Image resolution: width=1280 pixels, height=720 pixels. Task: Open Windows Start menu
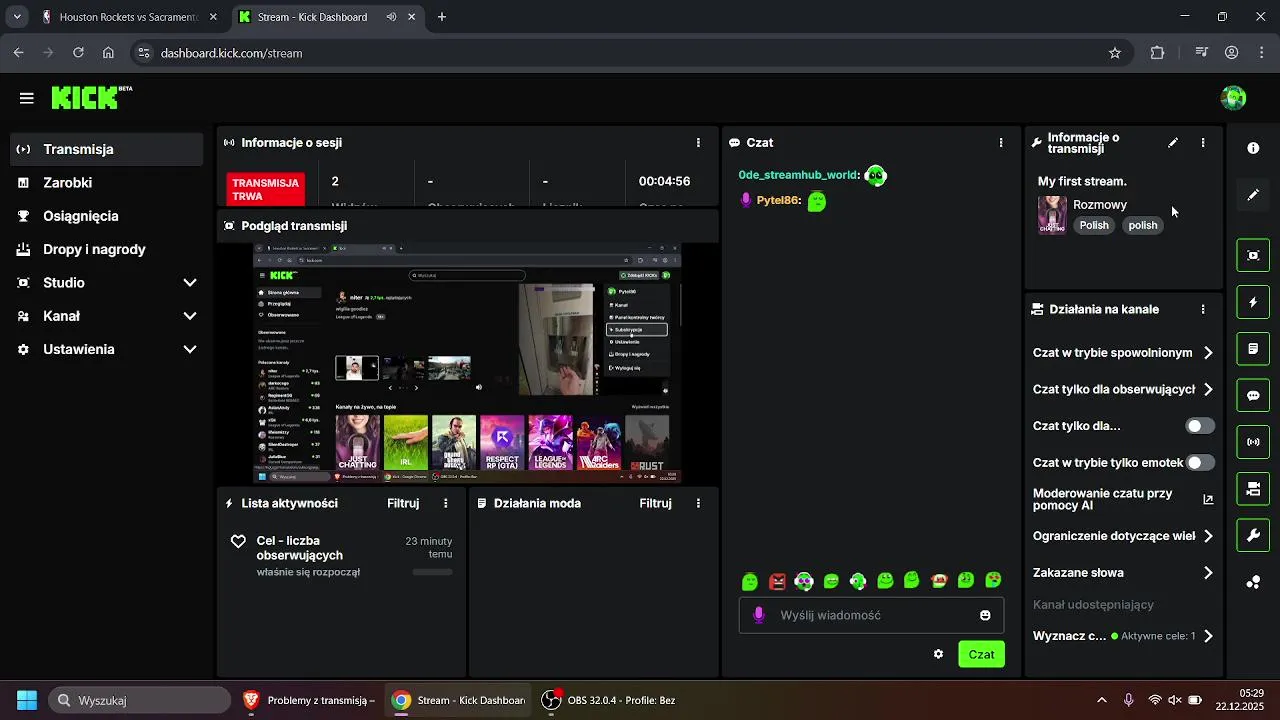coord(27,700)
